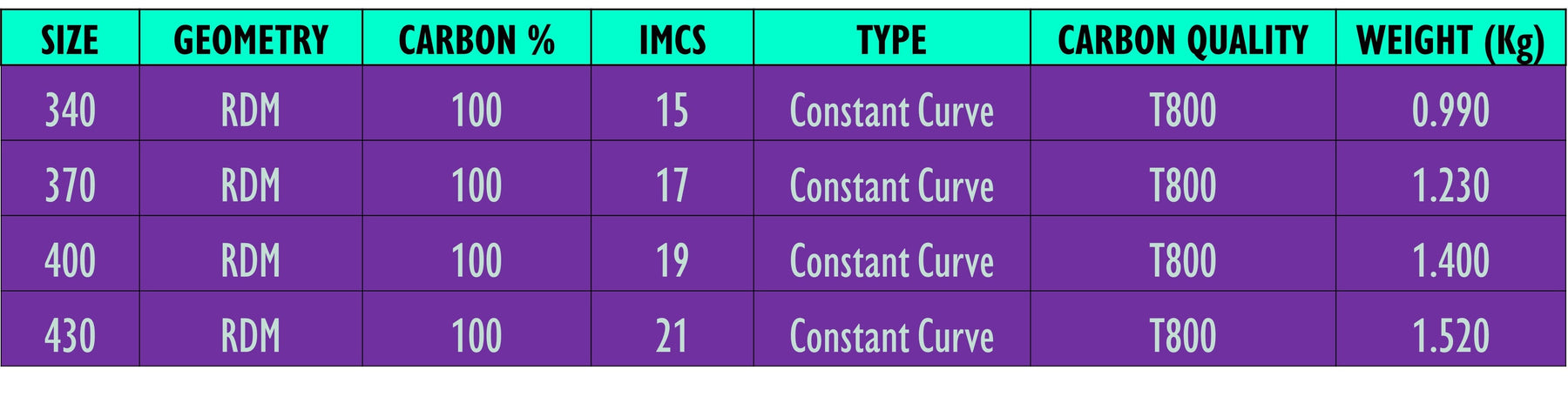Click the size 370 cell
The width and height of the screenshot is (1568, 397).
70,185
